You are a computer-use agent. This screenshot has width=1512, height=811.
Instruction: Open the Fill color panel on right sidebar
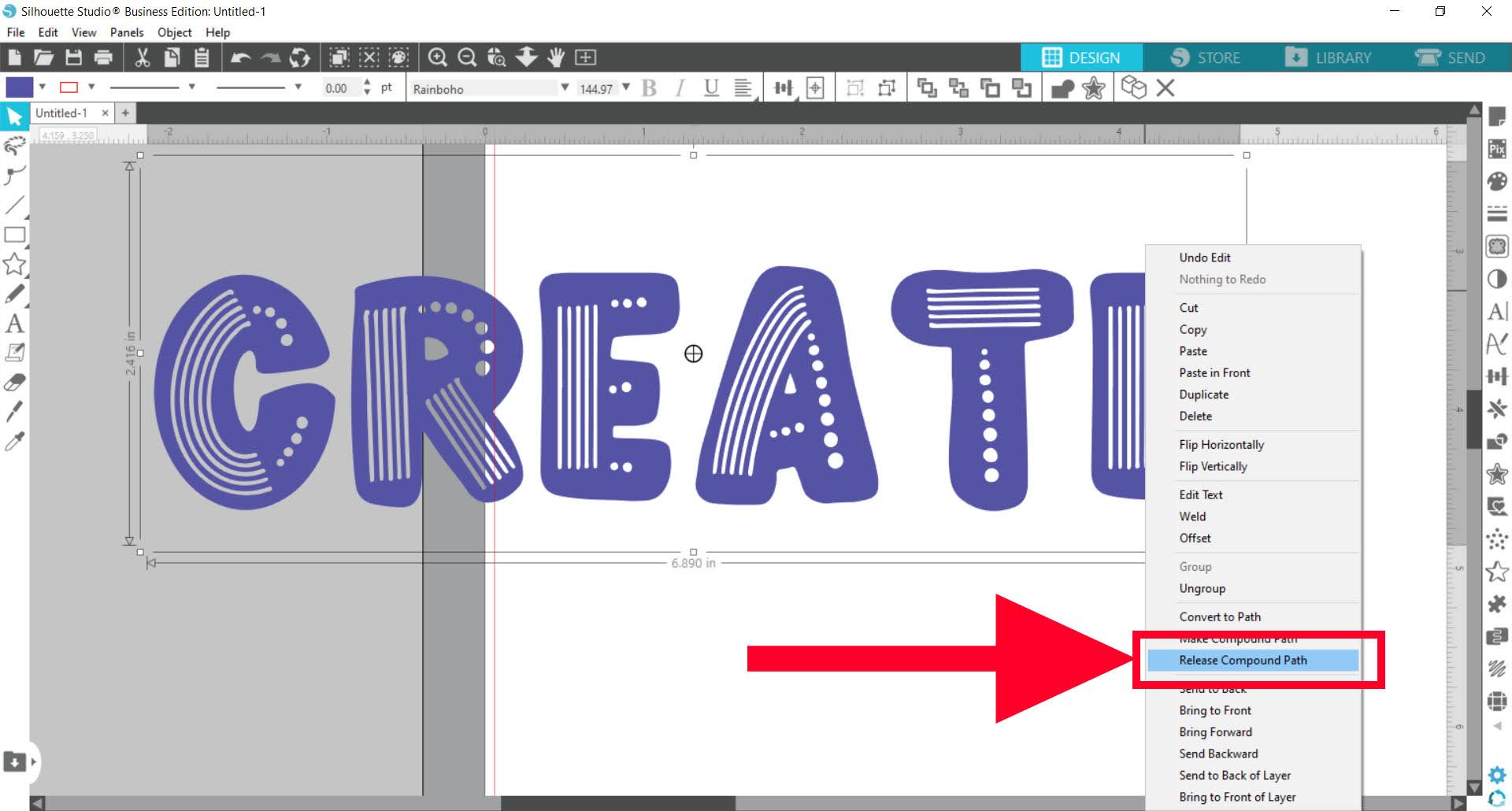(x=1498, y=181)
